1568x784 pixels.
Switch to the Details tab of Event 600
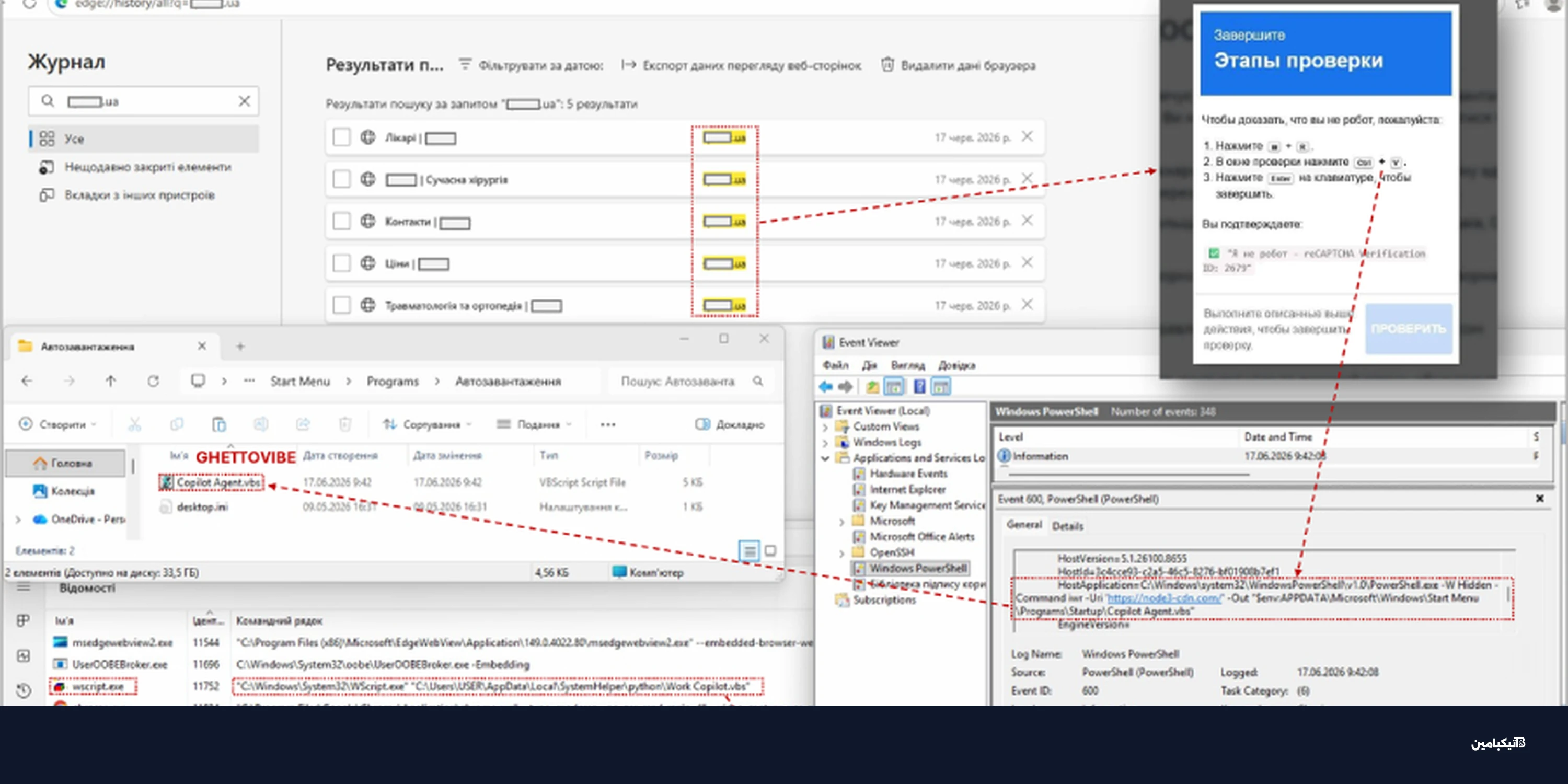pos(1067,526)
